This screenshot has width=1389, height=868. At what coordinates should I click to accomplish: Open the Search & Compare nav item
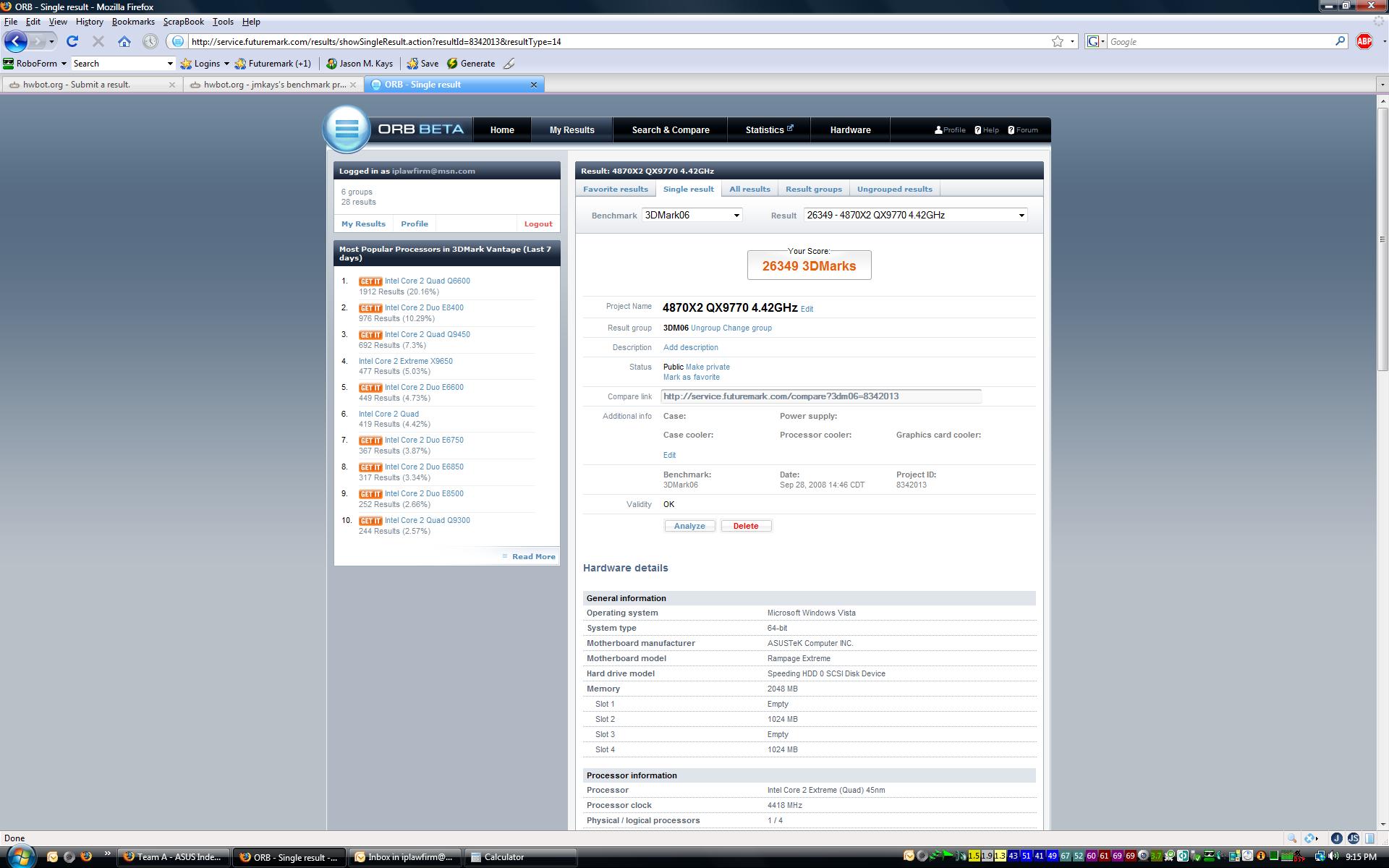pos(671,130)
